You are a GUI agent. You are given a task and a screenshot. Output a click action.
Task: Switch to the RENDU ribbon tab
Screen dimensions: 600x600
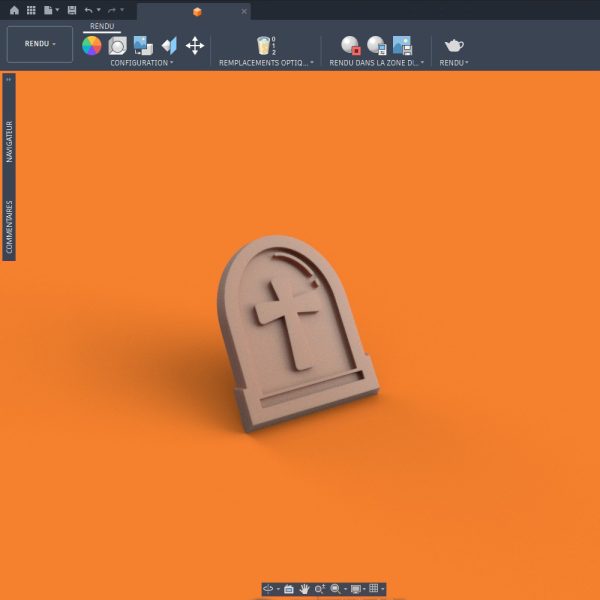(102, 26)
